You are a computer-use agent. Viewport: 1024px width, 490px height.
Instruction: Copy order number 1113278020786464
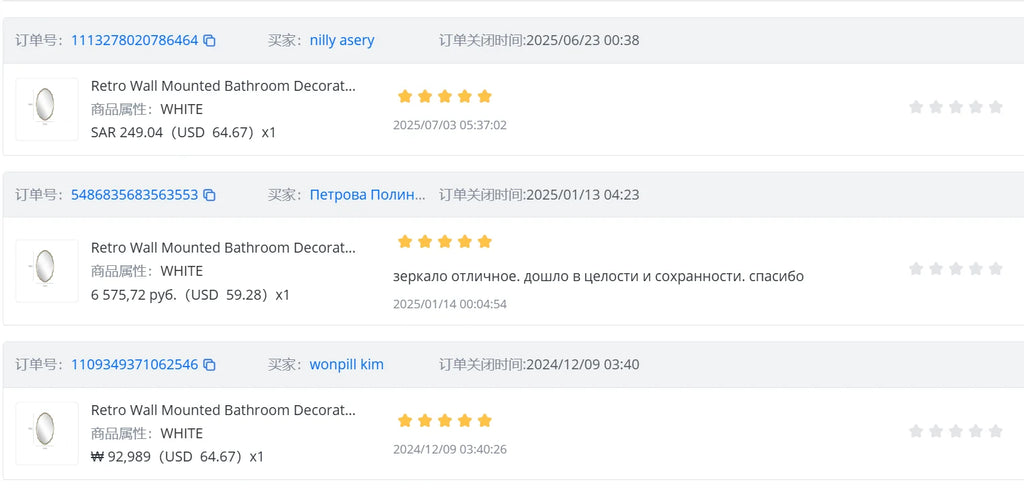[210, 41]
